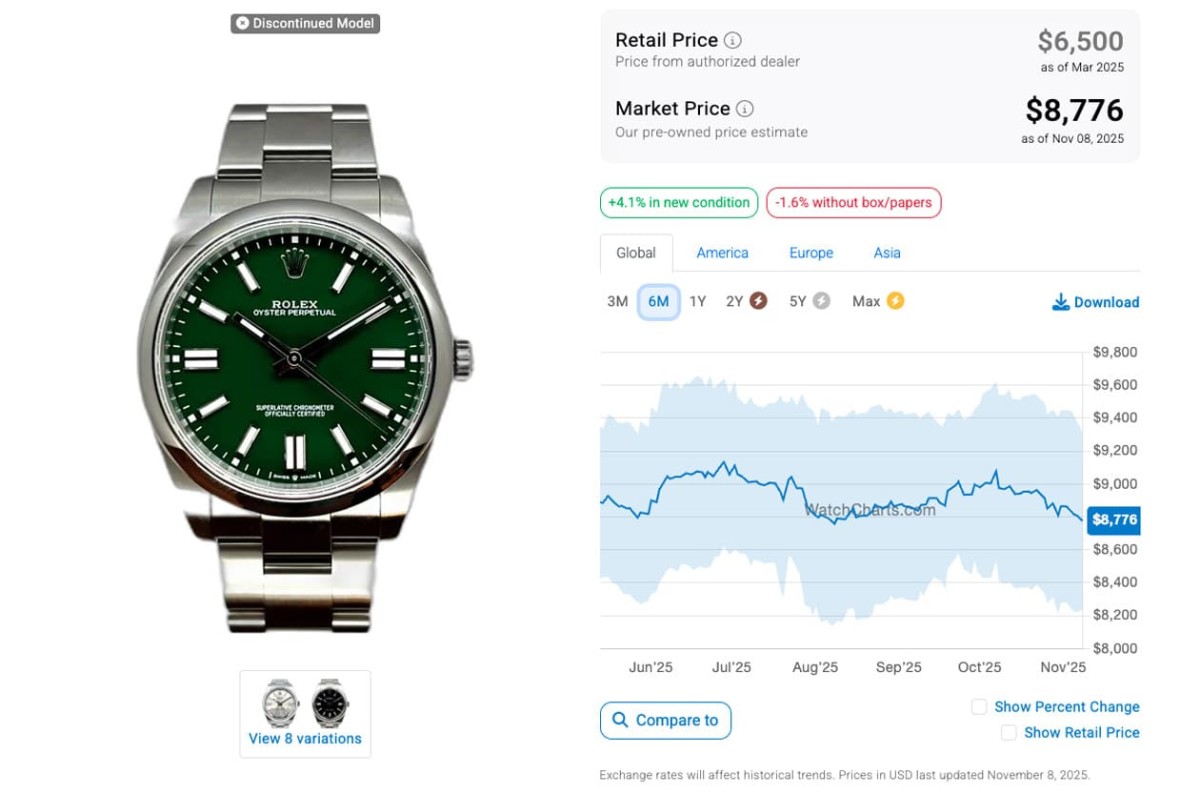This screenshot has height=794, width=1200.
Task: Enable Show Retail Price checkbox
Action: pyautogui.click(x=1009, y=733)
